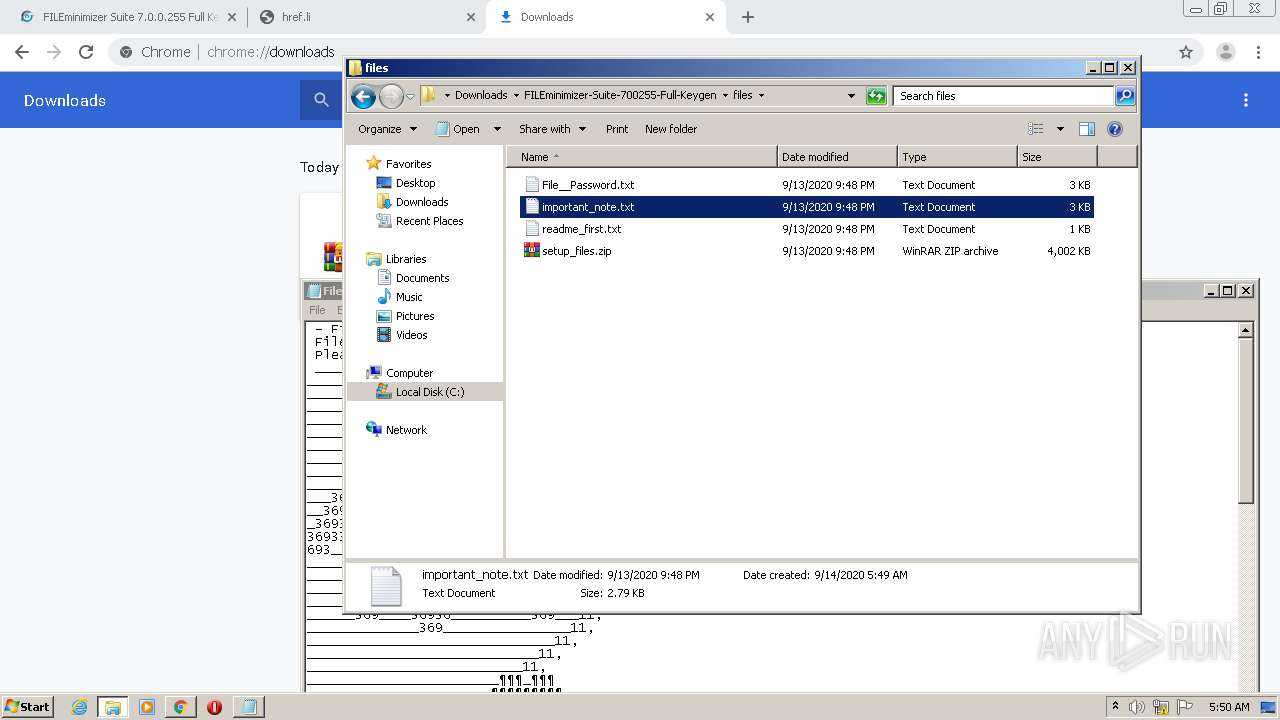
Task: Click the volume speaker tray icon
Action: pos(1137,707)
